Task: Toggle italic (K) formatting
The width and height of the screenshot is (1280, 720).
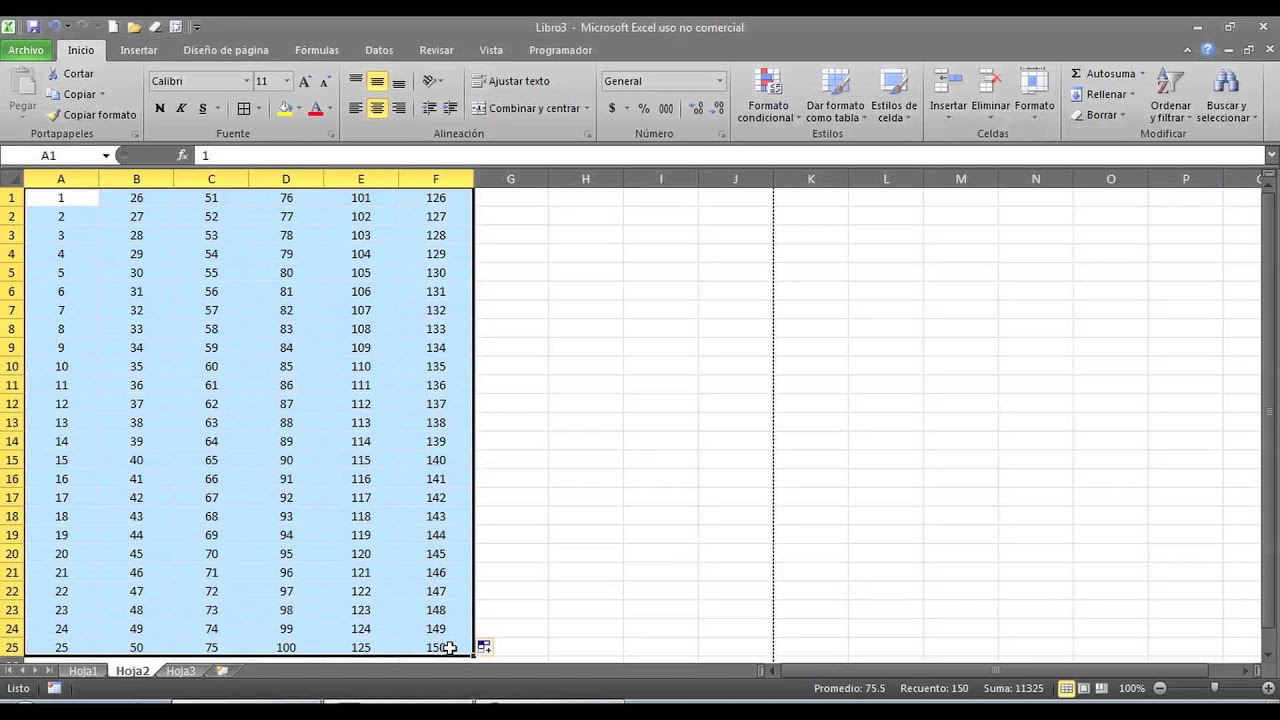Action: (x=181, y=108)
